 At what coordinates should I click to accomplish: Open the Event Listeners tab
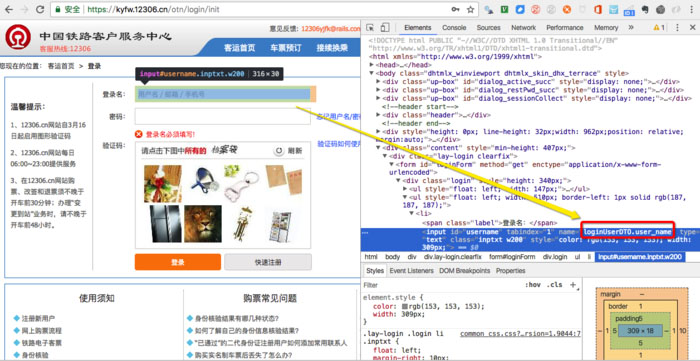[411, 271]
